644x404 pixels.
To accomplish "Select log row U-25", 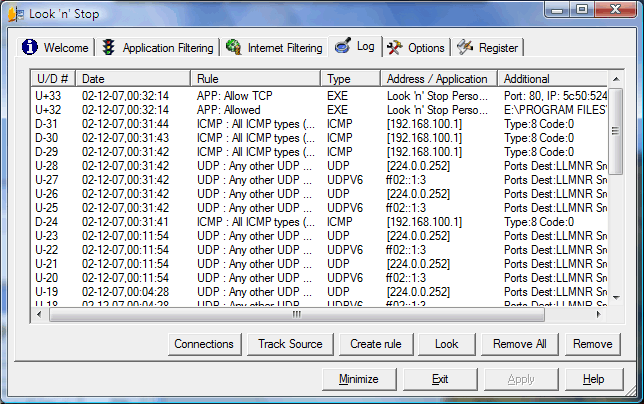I will (x=320, y=207).
